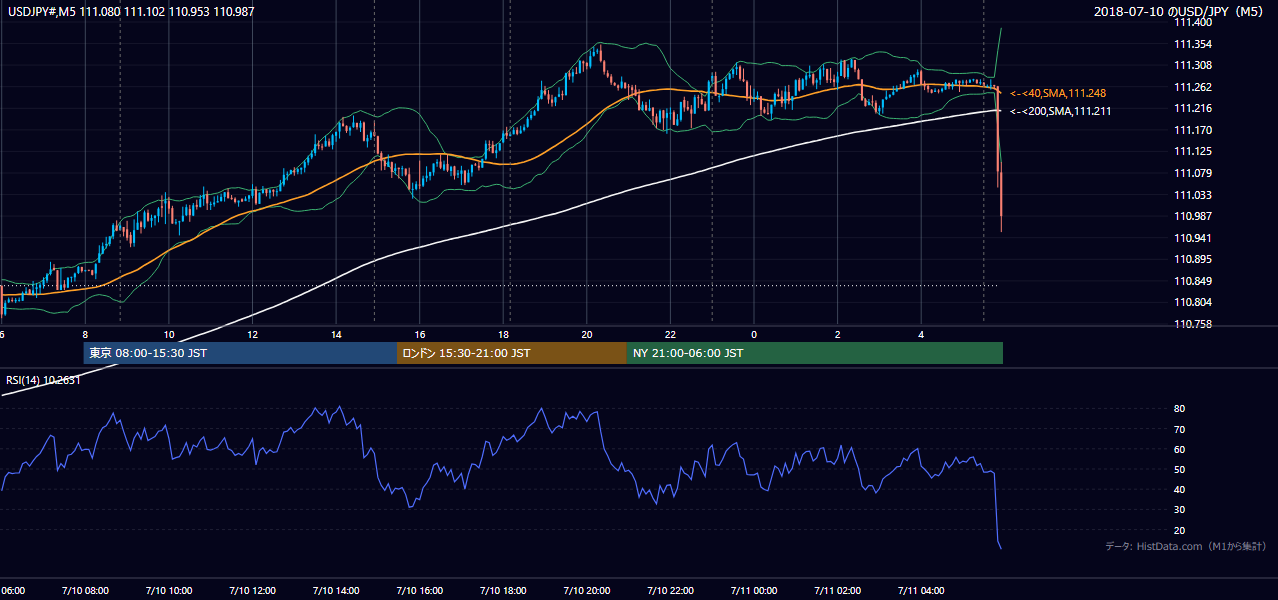Click the white 200 SMA 111.211 label
1278x600 pixels.
coord(1060,111)
